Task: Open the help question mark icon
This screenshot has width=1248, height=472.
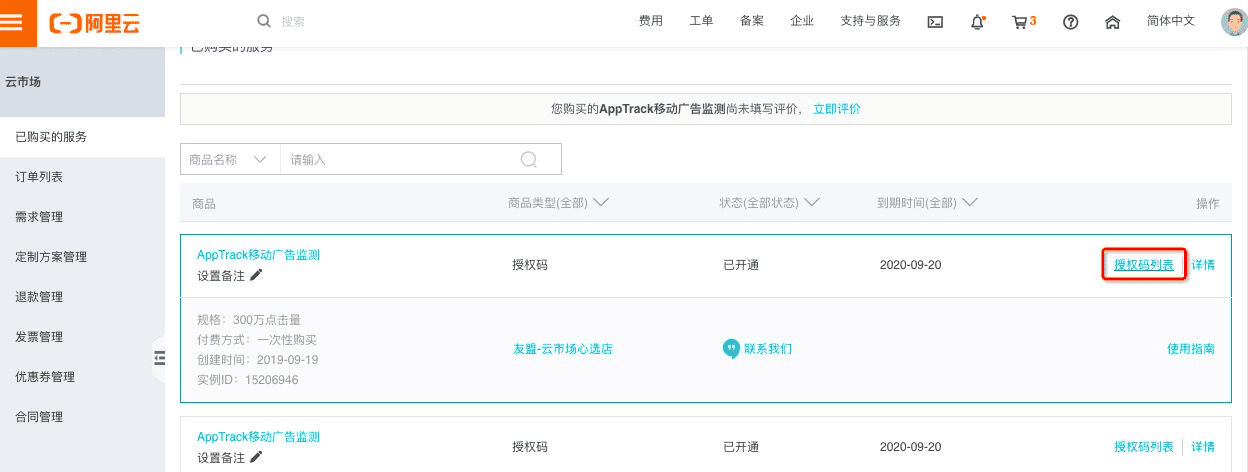Action: click(x=1071, y=22)
